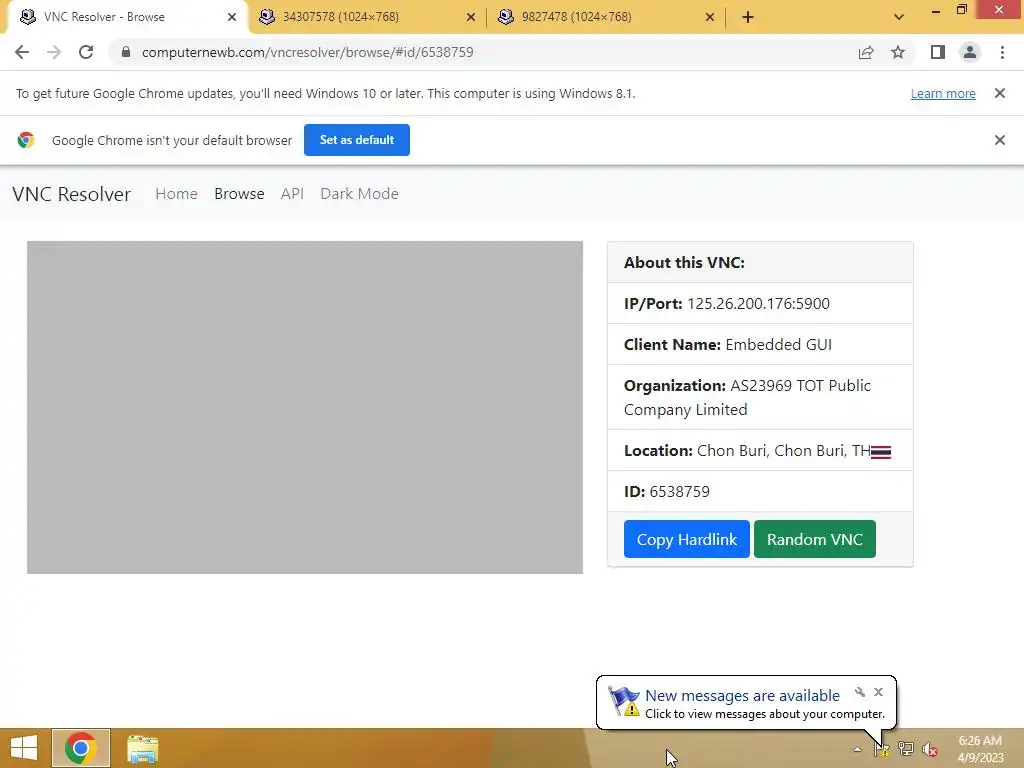Show hidden tray icons arrow
Viewport: 1024px width, 768px height.
tap(857, 750)
